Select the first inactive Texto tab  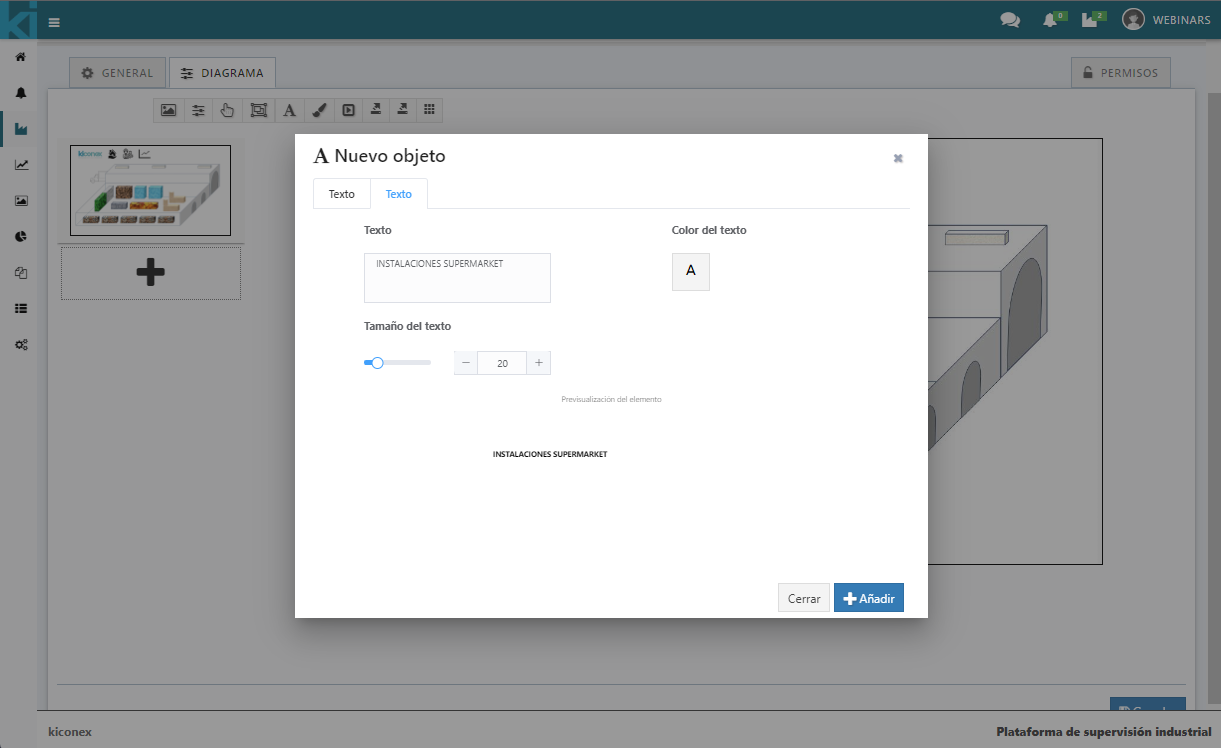(x=341, y=194)
